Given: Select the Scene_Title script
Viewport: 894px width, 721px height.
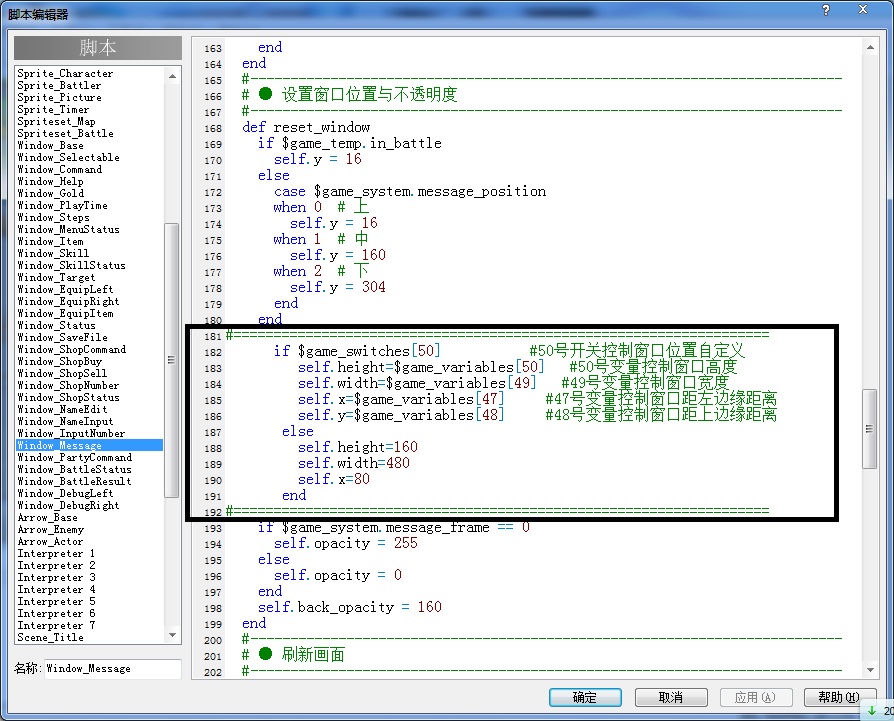Looking at the screenshot, I should tap(51, 637).
